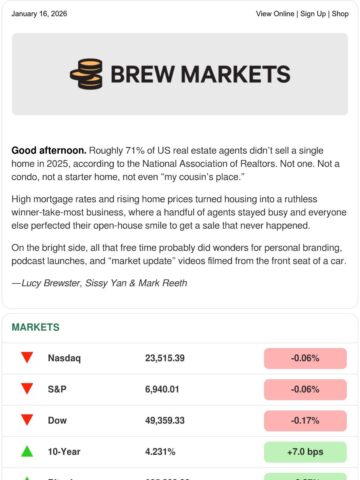This screenshot has height=480, width=360.
Task: Select the S&P value 6,940.01
Action: tap(162, 389)
